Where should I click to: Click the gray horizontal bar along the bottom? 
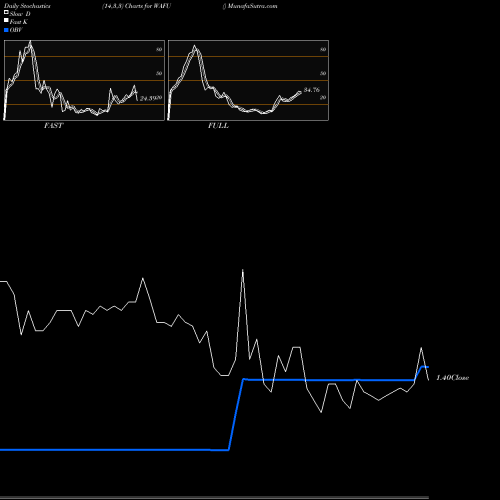coord(214,497)
